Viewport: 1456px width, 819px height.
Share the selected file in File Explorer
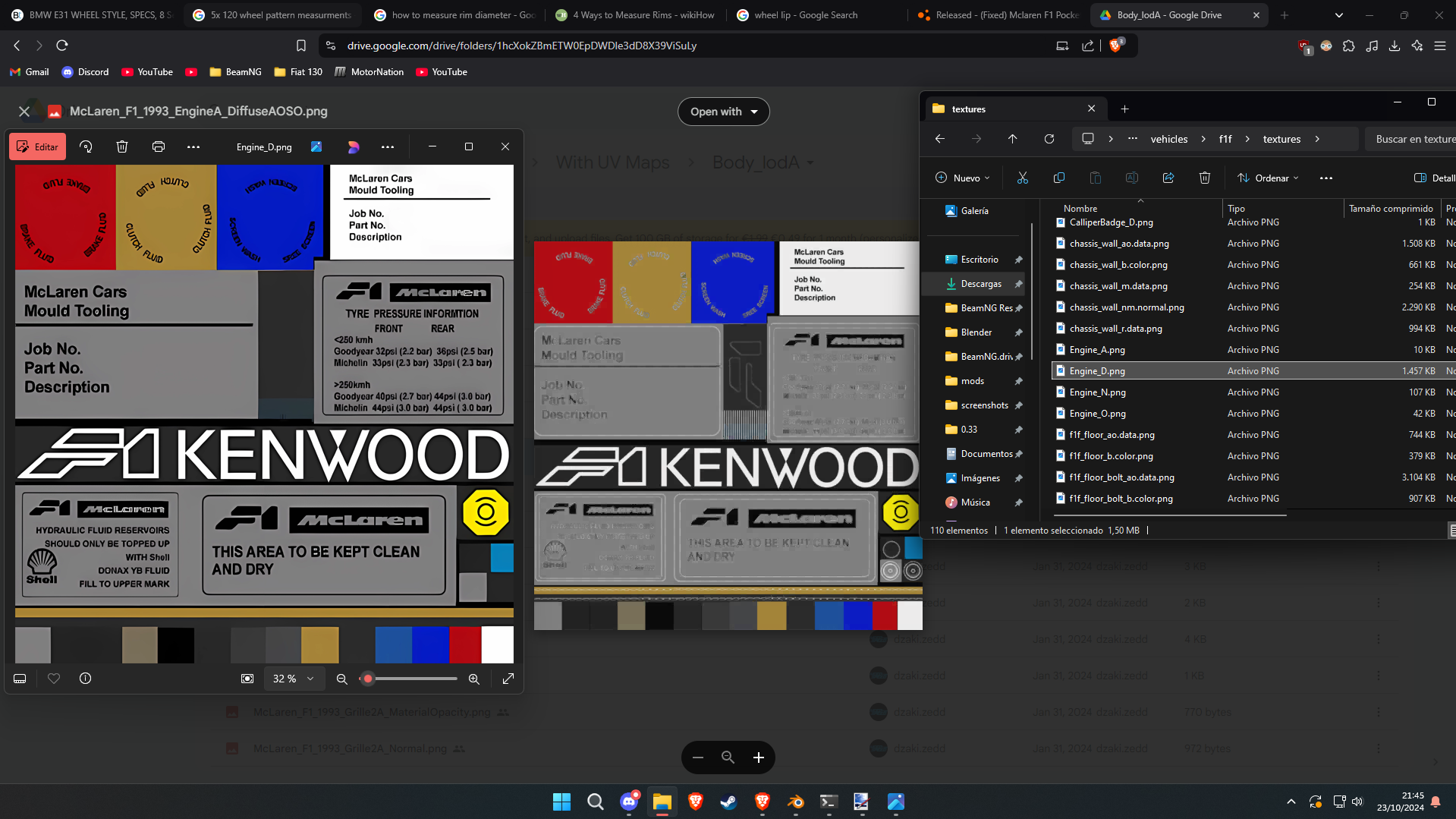click(1168, 178)
